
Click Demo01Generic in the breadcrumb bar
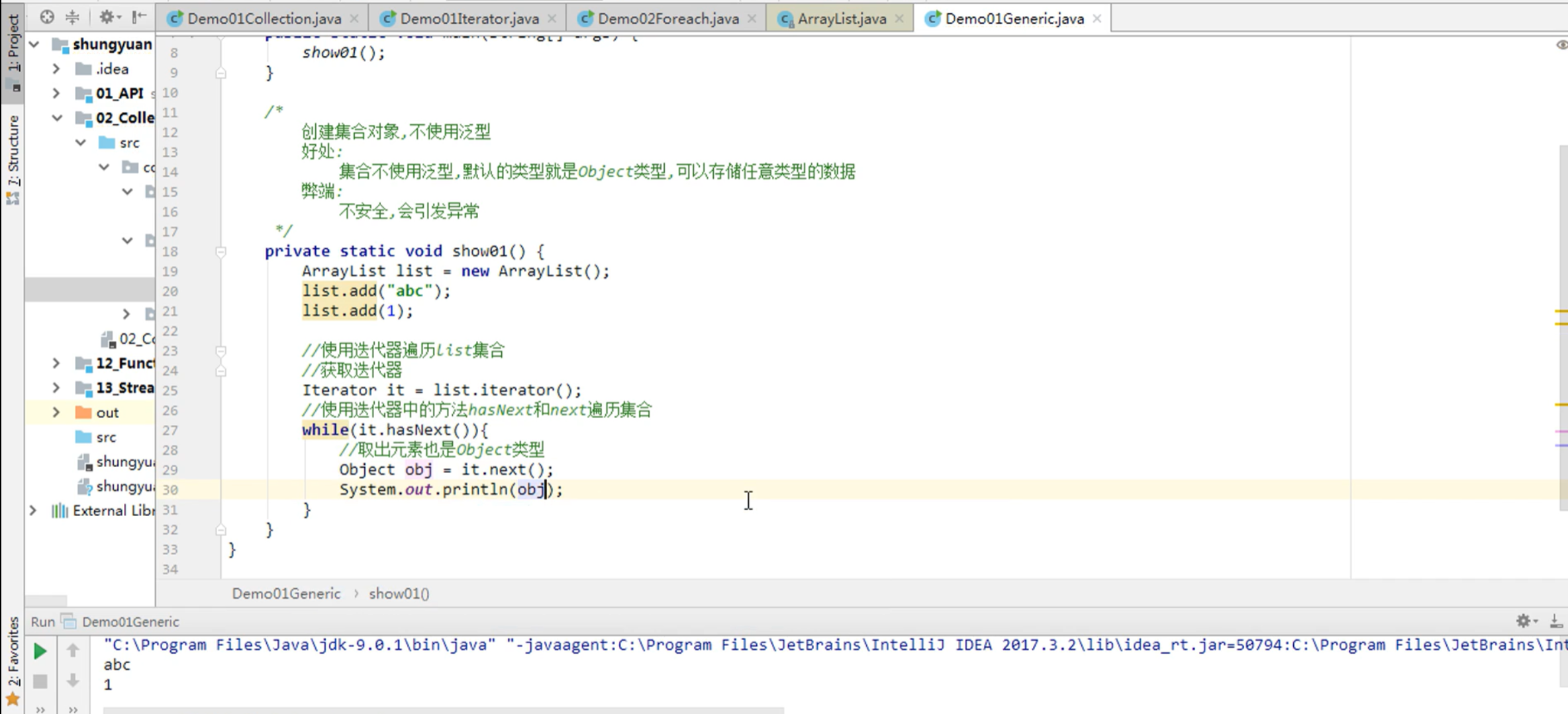point(286,594)
